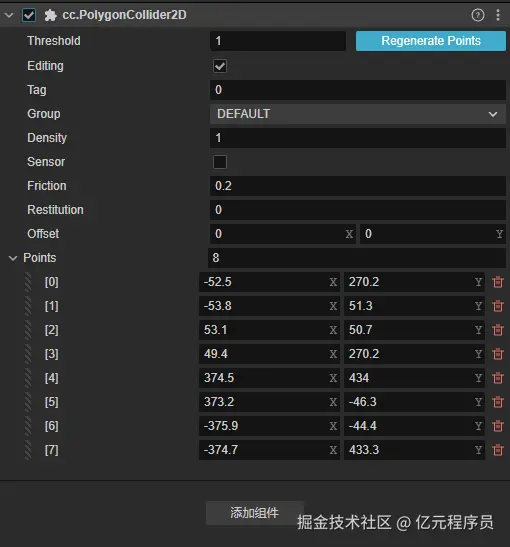510x547 pixels.
Task: Enable the Sensor checkbox
Action: [220, 162]
